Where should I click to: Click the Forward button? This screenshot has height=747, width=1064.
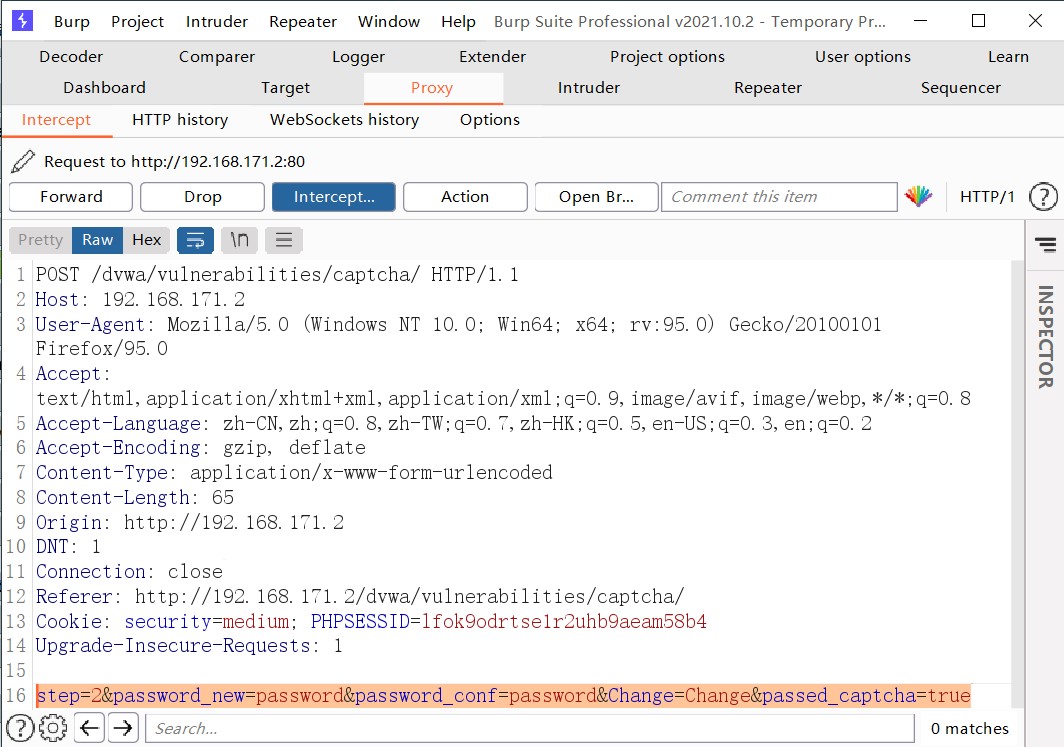(71, 197)
